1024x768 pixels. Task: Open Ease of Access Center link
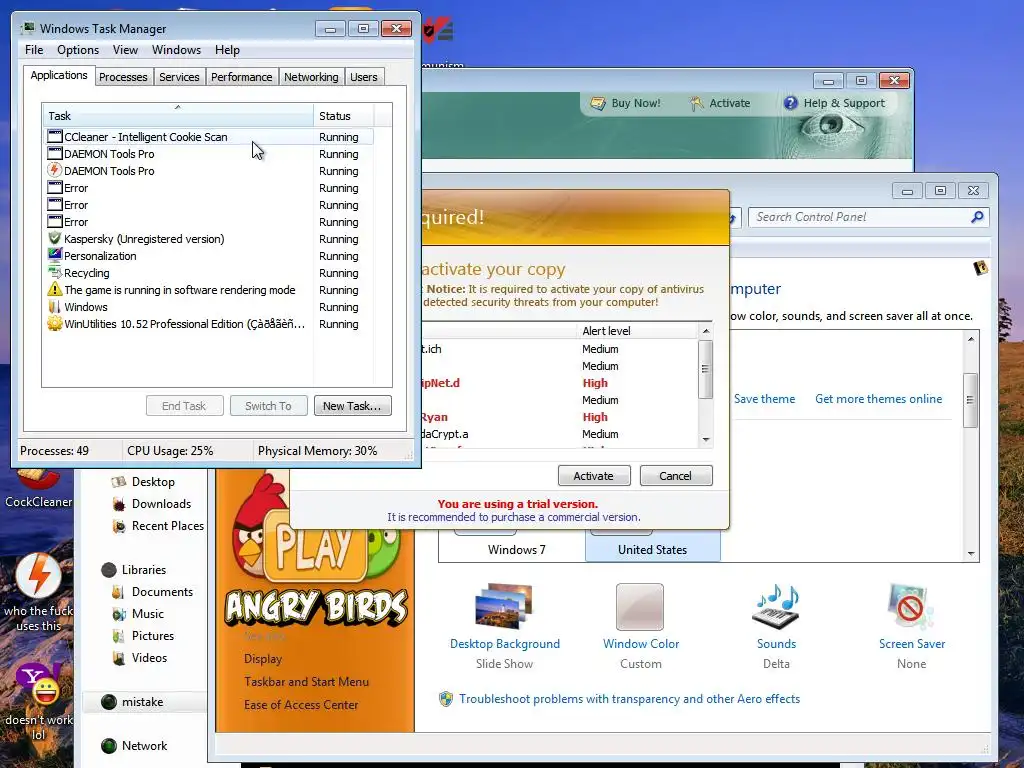pos(301,705)
